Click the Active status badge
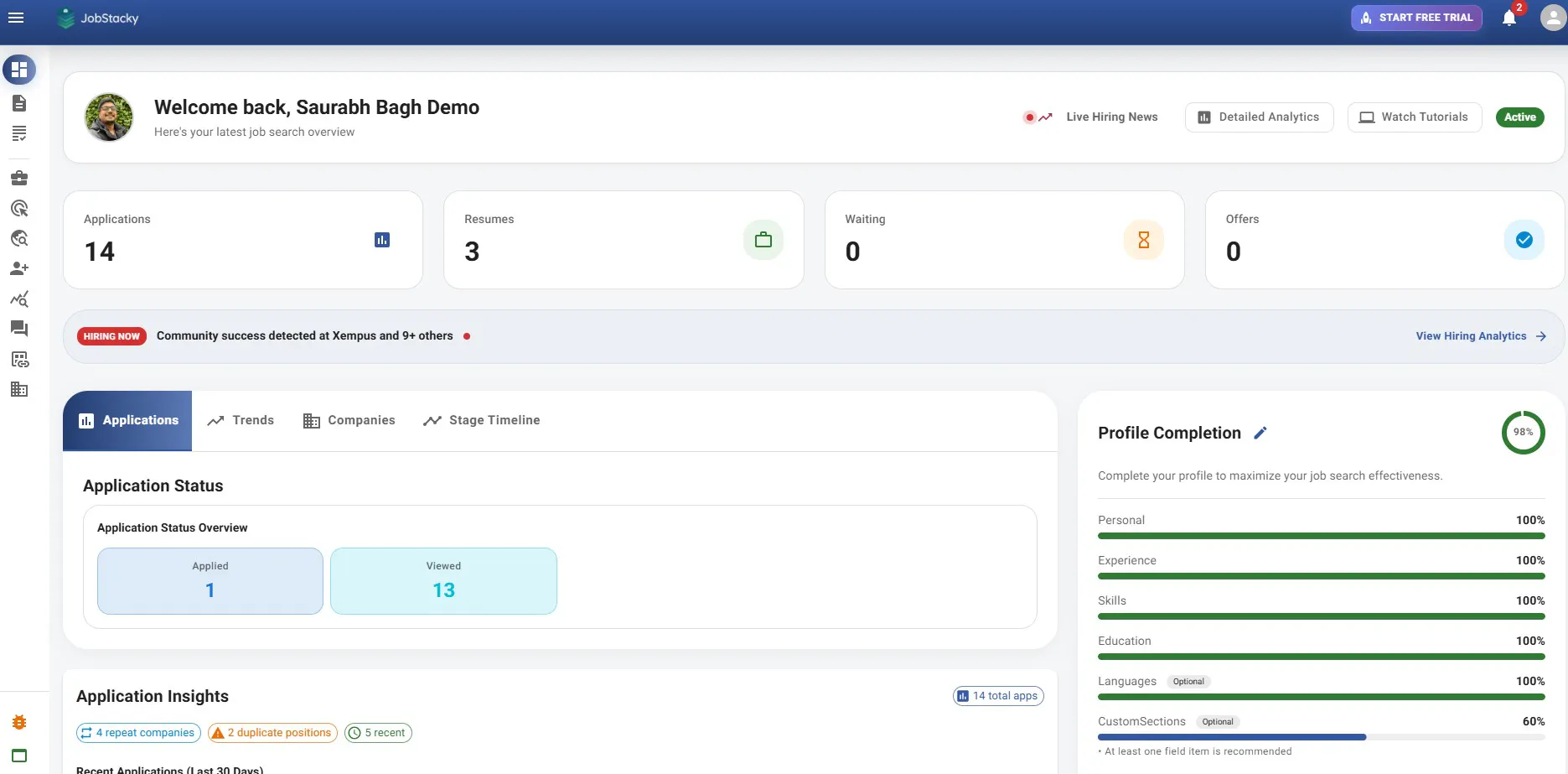Image resolution: width=1568 pixels, height=774 pixels. pos(1520,117)
